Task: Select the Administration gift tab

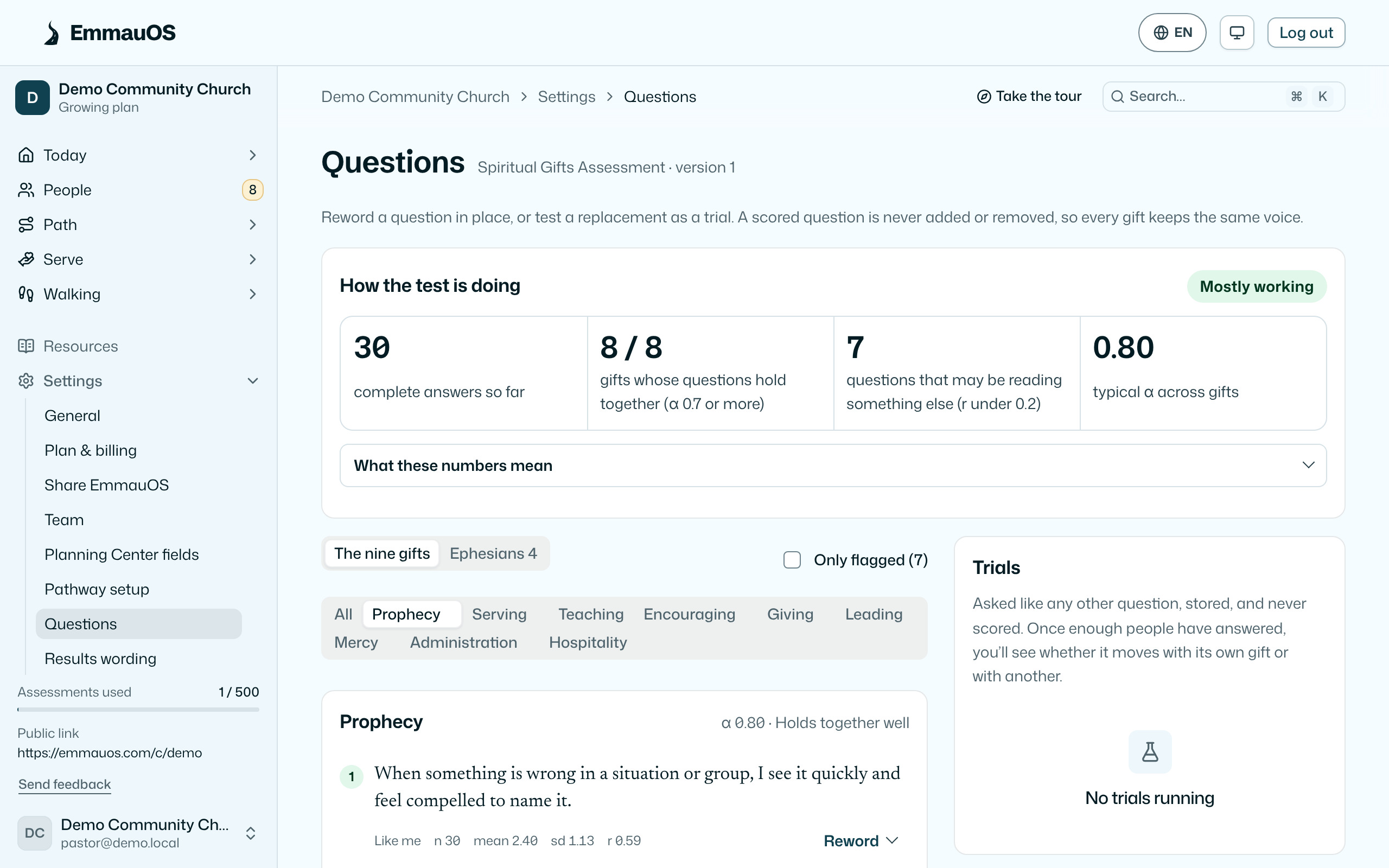Action: 463,642
